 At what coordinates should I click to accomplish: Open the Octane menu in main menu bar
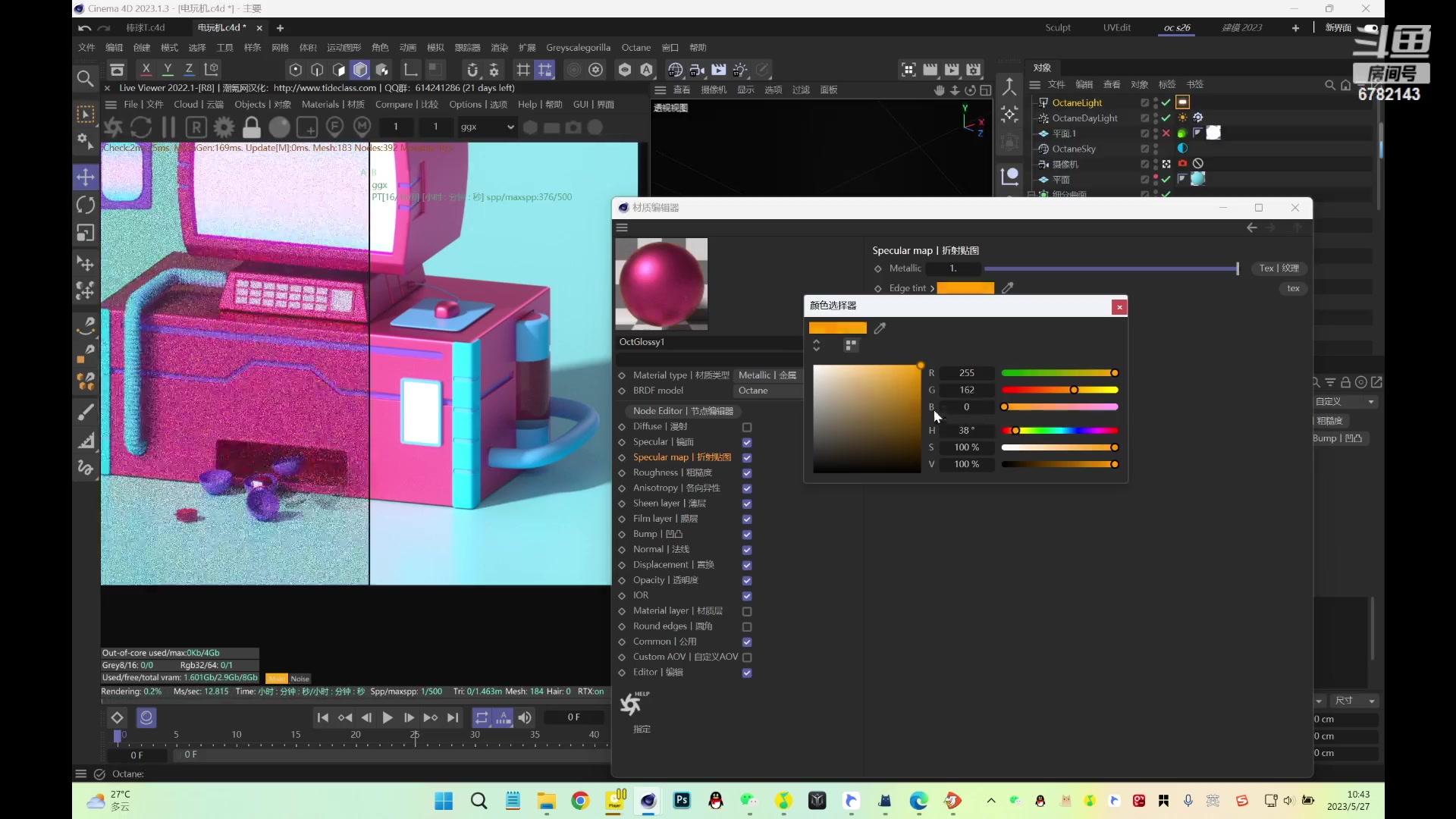[x=636, y=48]
